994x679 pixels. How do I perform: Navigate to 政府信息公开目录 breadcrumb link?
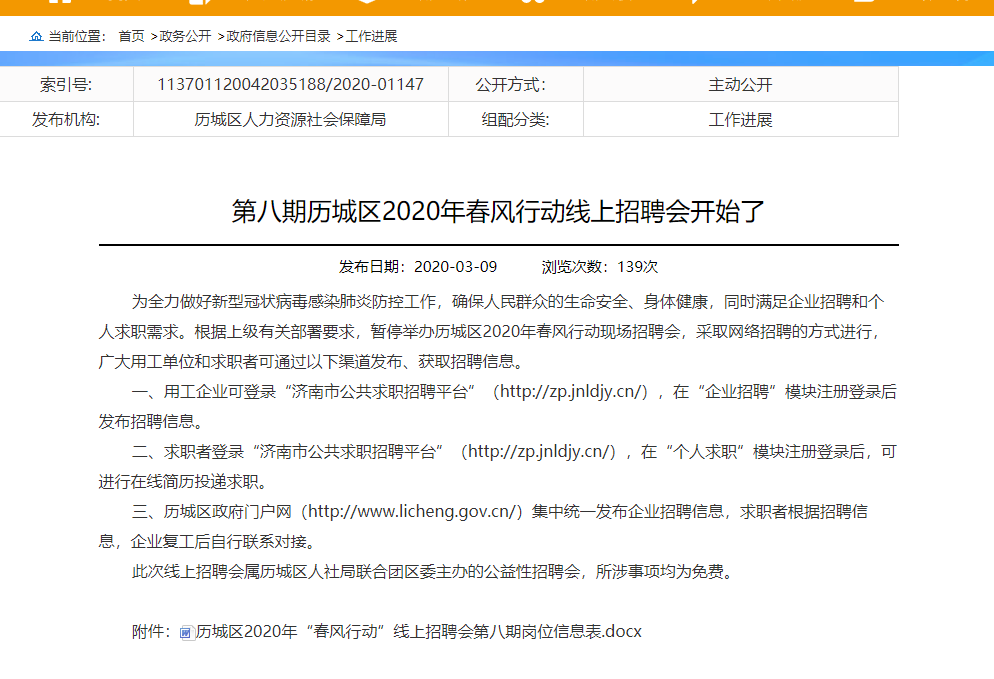pyautogui.click(x=278, y=36)
